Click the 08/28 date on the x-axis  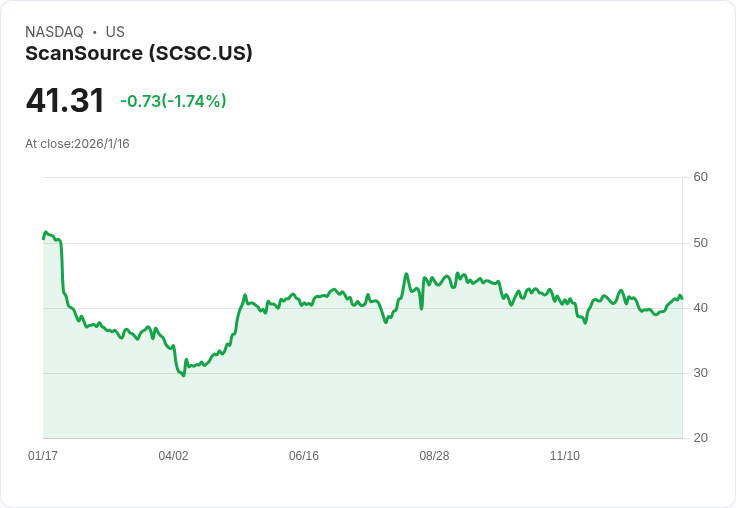tap(434, 456)
